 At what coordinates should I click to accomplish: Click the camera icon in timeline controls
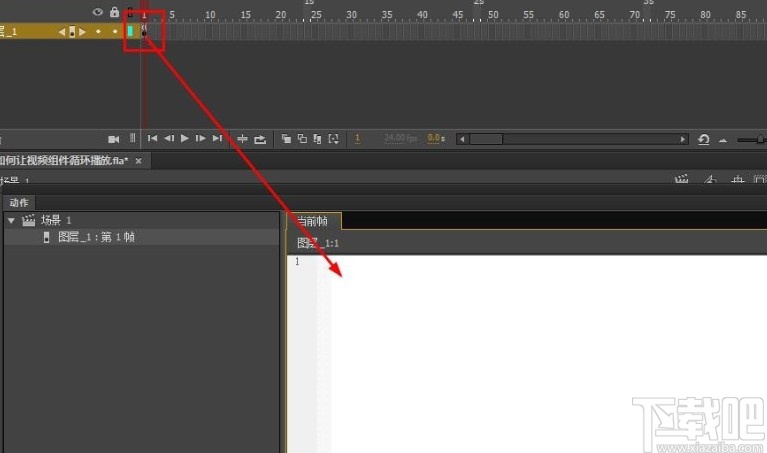click(113, 139)
